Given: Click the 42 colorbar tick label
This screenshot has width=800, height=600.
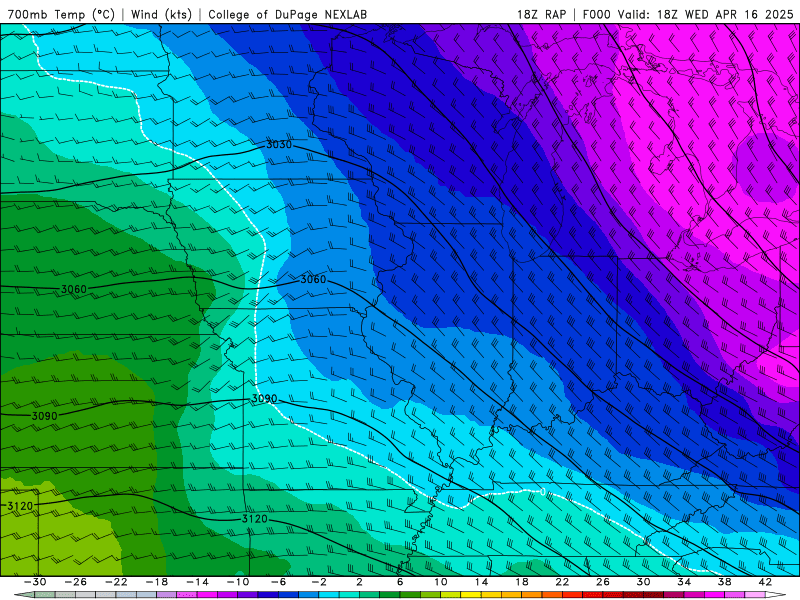Looking at the screenshot, I should coord(765,582).
